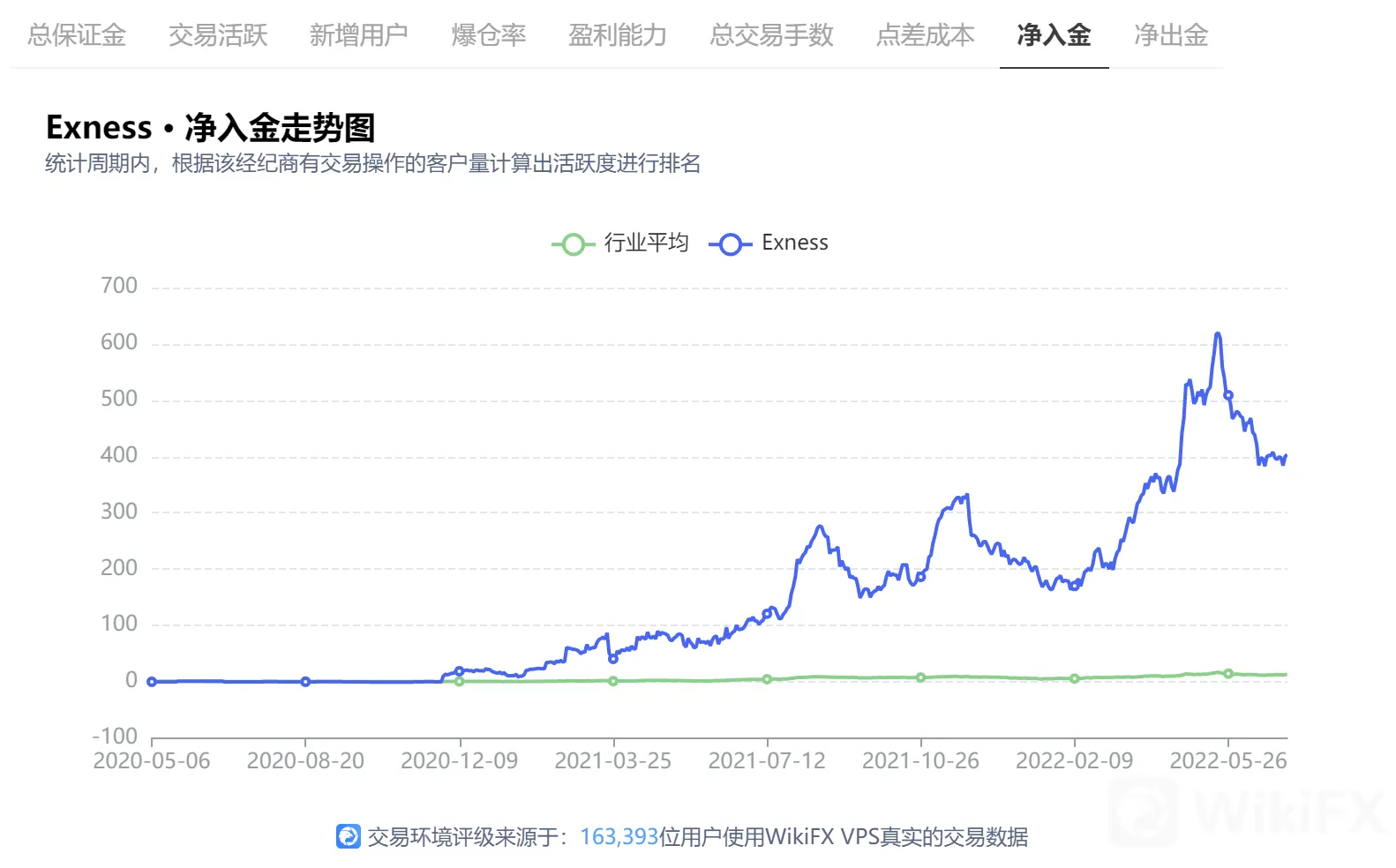Click the x-axis label 2022-05-26
1396x868 pixels.
tap(1228, 761)
